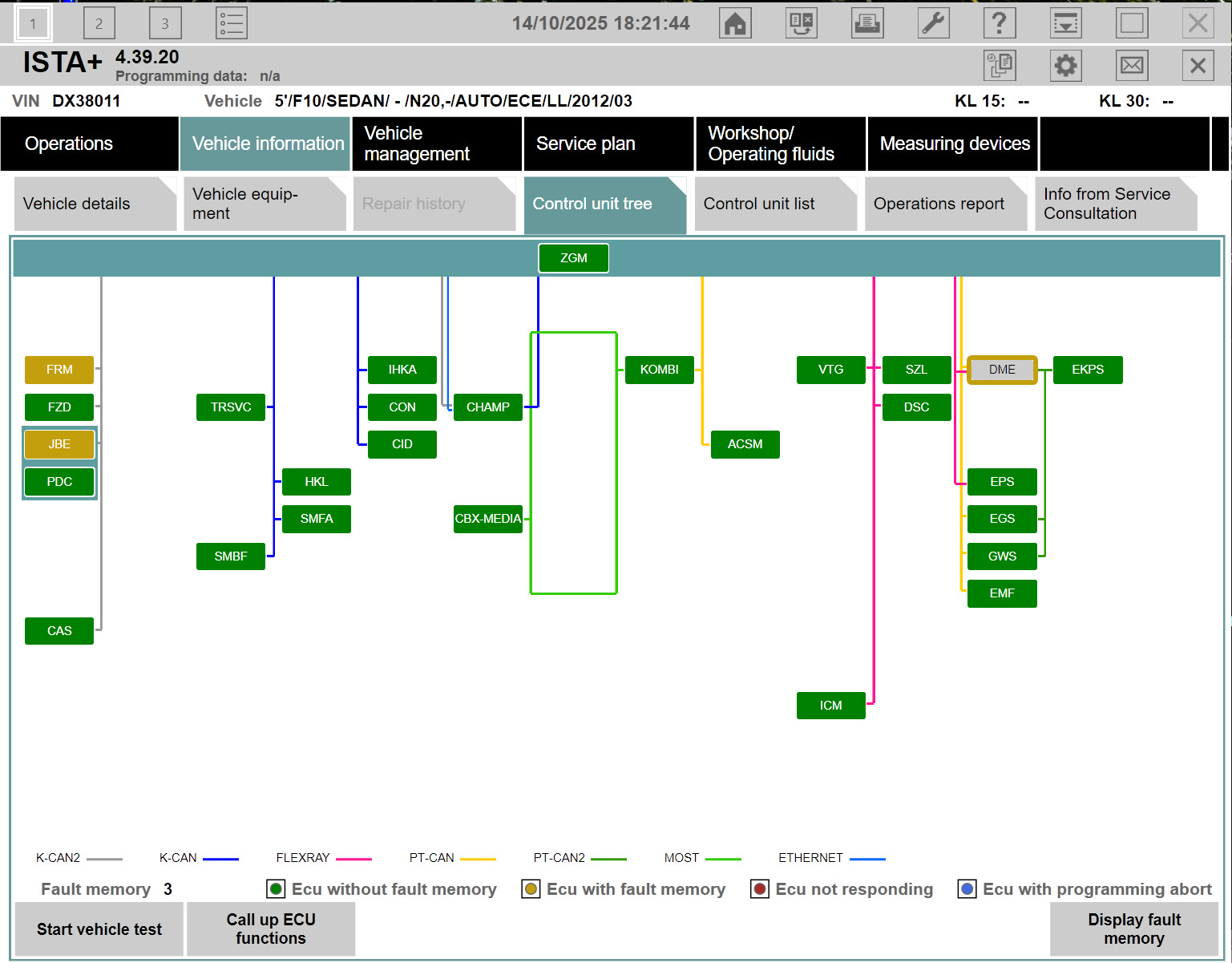Select the EMF control unit node

click(x=1002, y=593)
